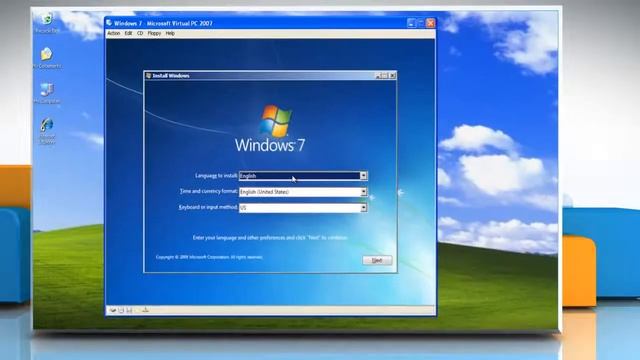Maximize the Install Windows dialog
This screenshot has width=640, height=360.
[385, 76]
